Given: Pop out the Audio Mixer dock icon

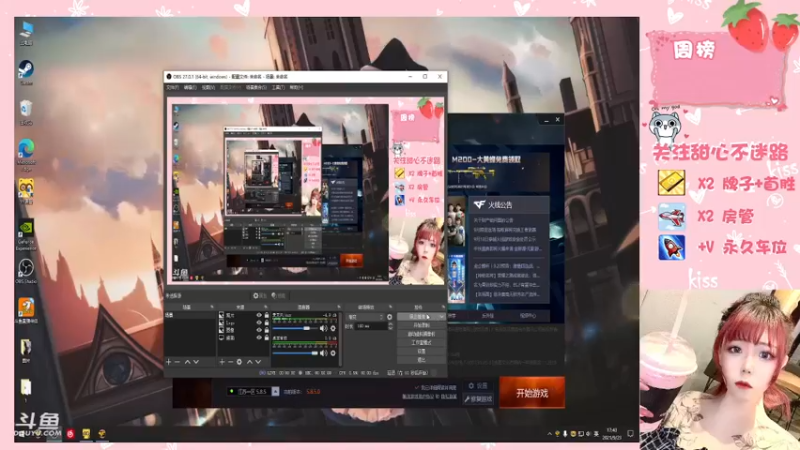Looking at the screenshot, I should (339, 307).
